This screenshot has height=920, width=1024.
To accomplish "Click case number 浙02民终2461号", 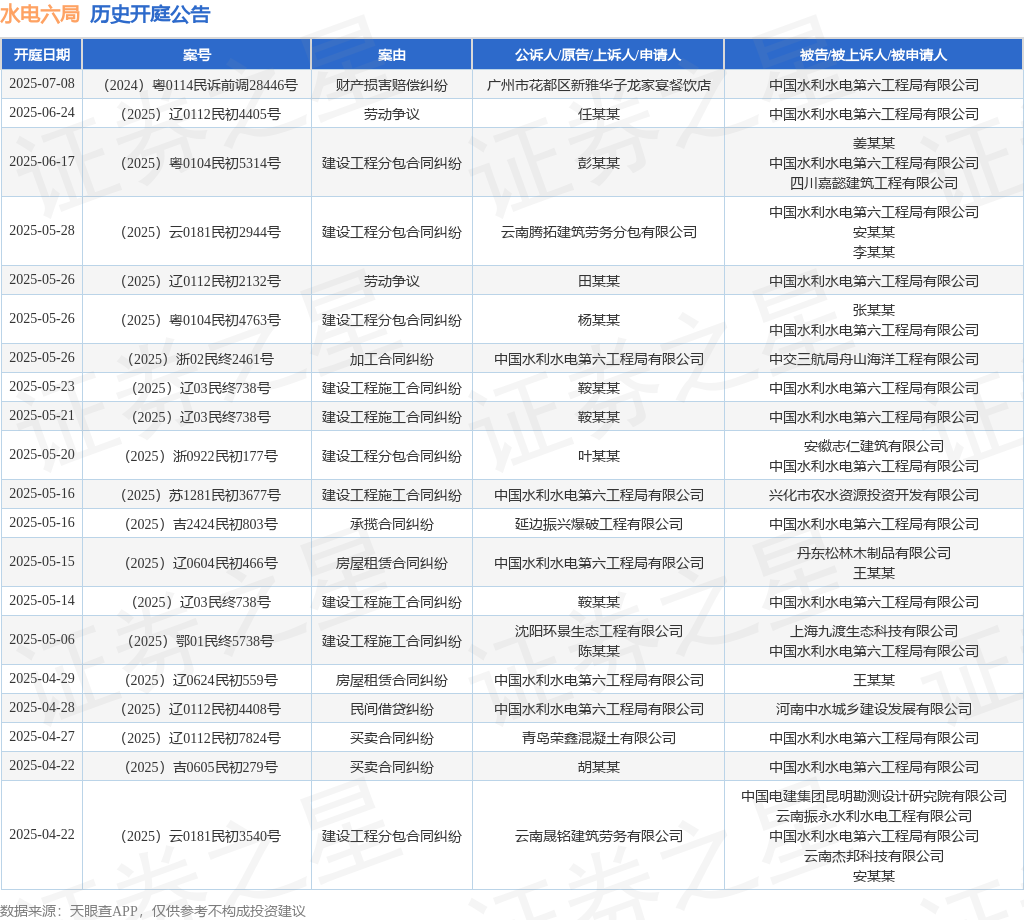I will (x=200, y=359).
